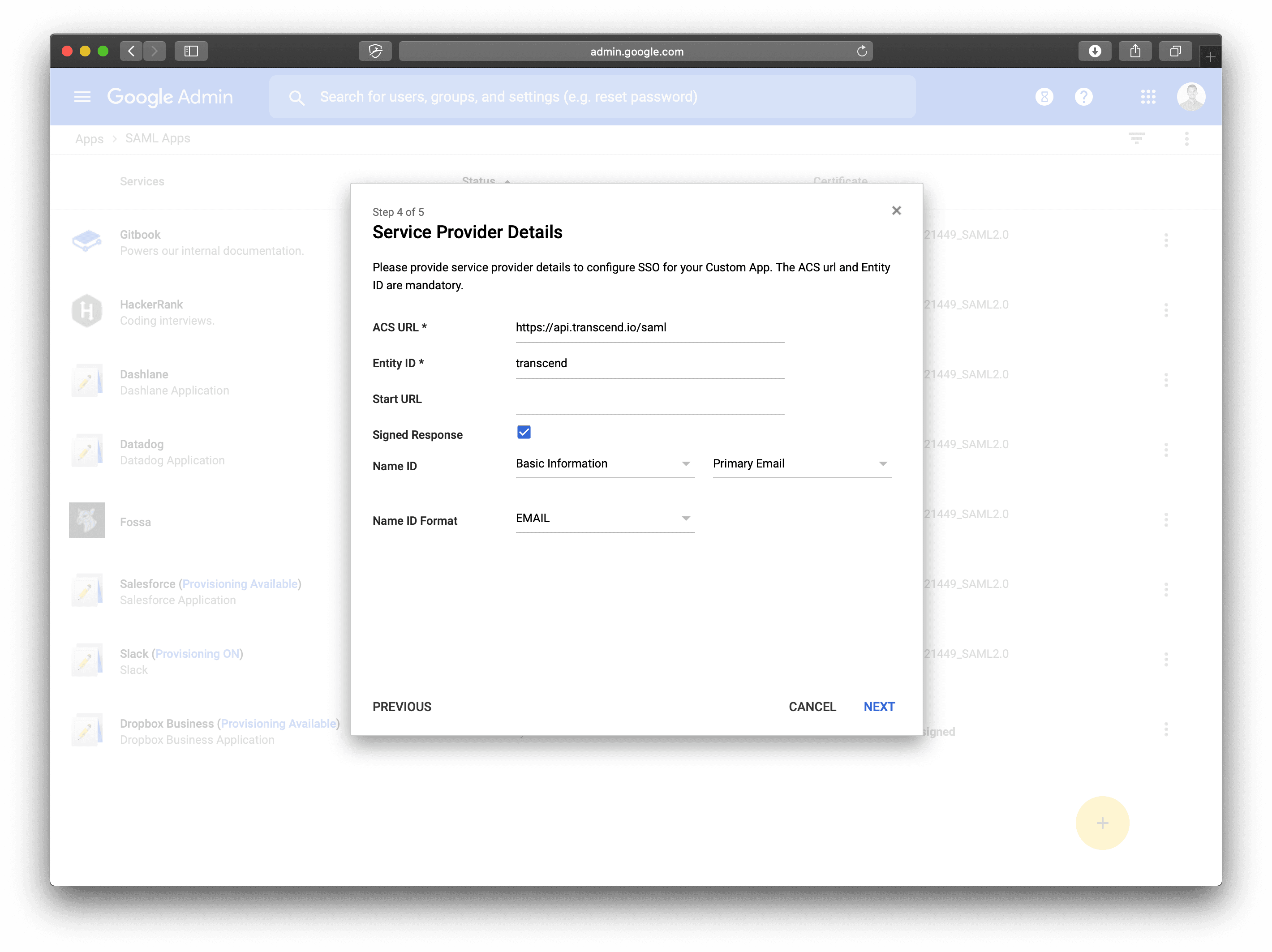
Task: Click the Safari reload page icon
Action: click(x=861, y=51)
